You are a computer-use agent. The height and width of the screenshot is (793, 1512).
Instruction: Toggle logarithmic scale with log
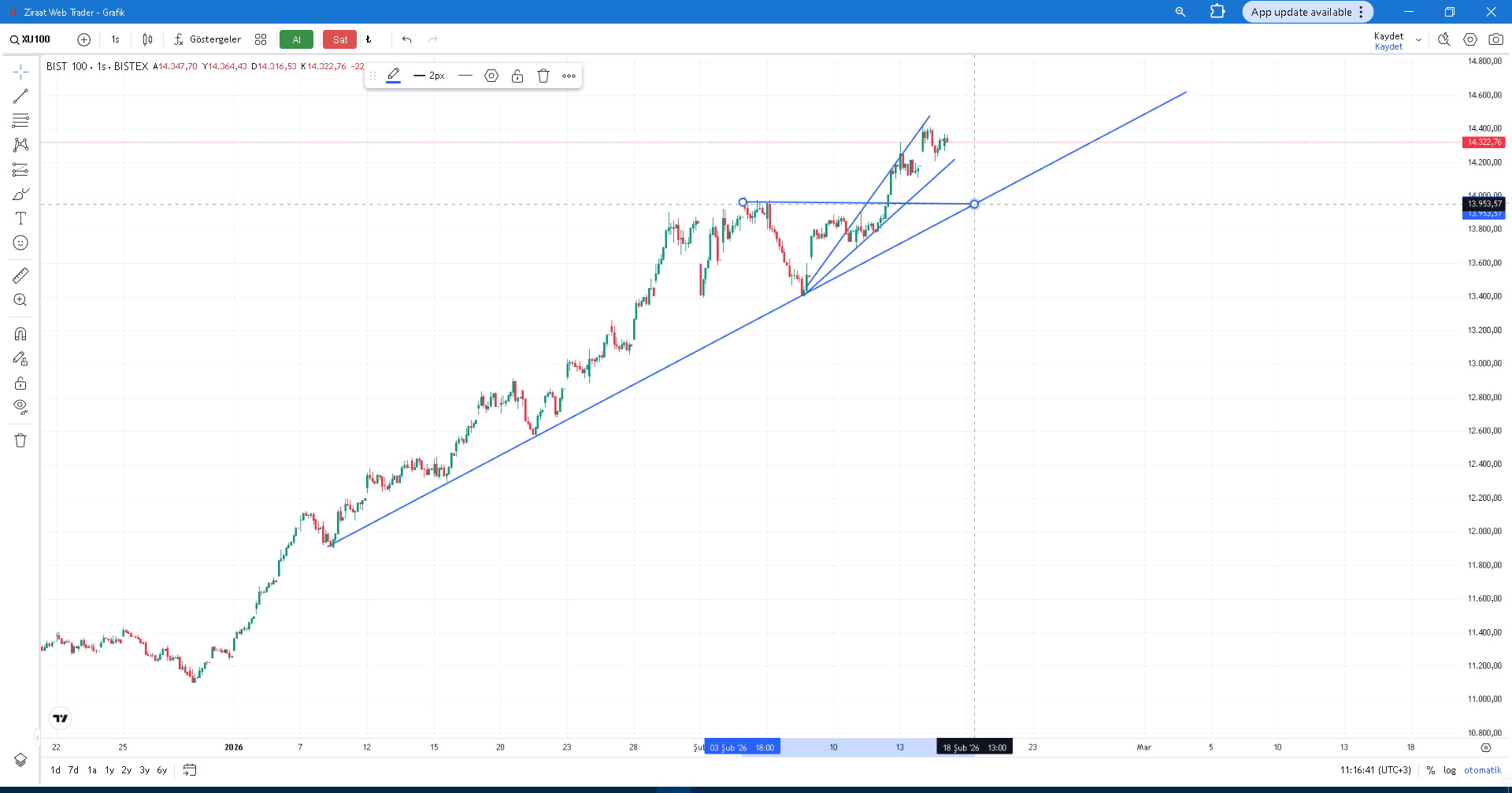1450,770
